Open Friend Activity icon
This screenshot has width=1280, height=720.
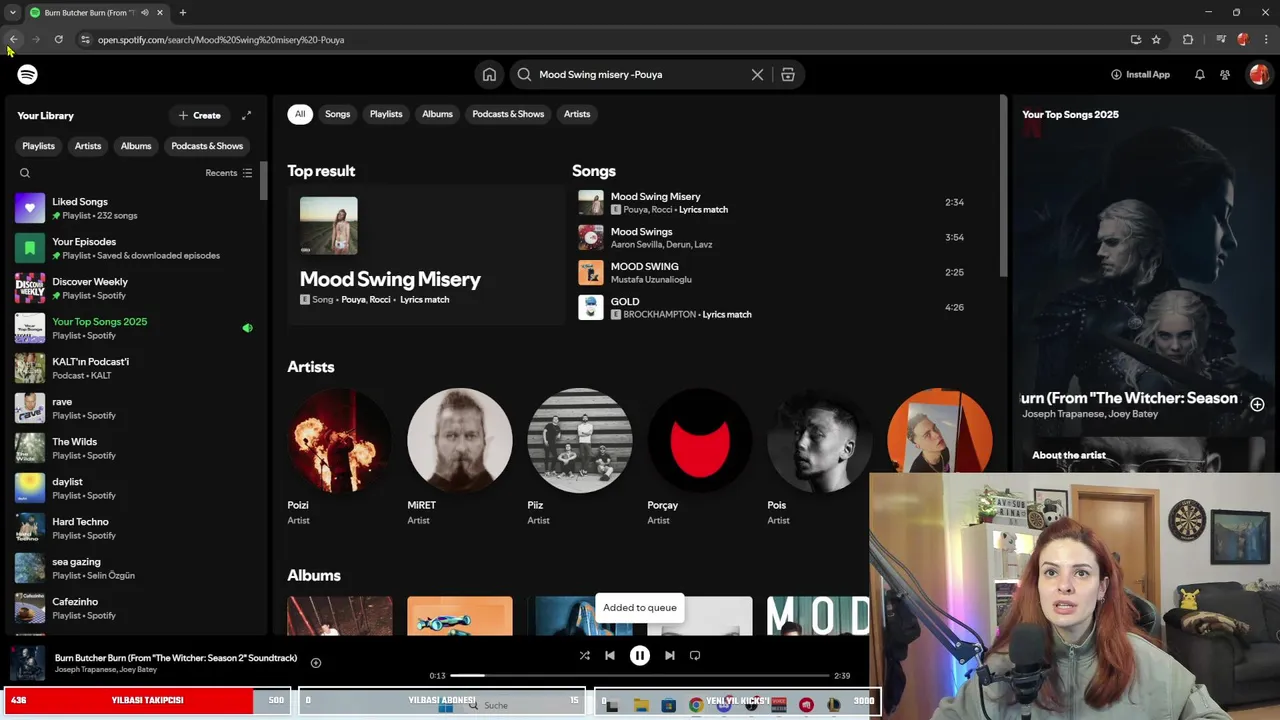pos(1225,74)
